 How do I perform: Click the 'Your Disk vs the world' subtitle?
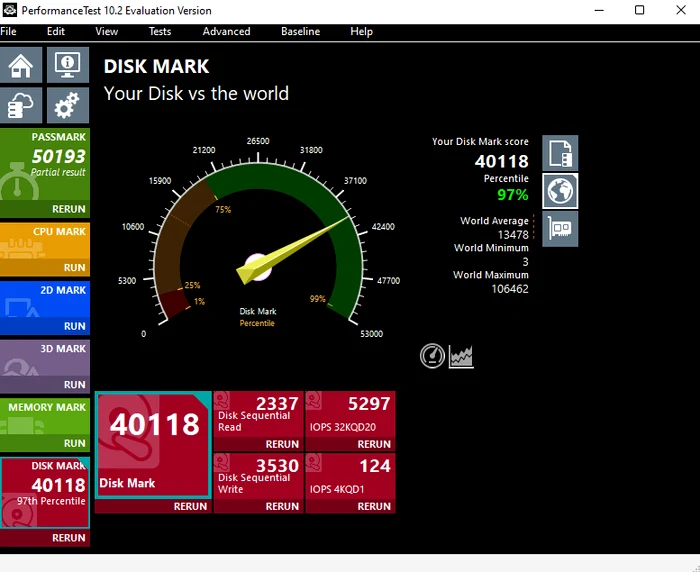pyautogui.click(x=196, y=94)
